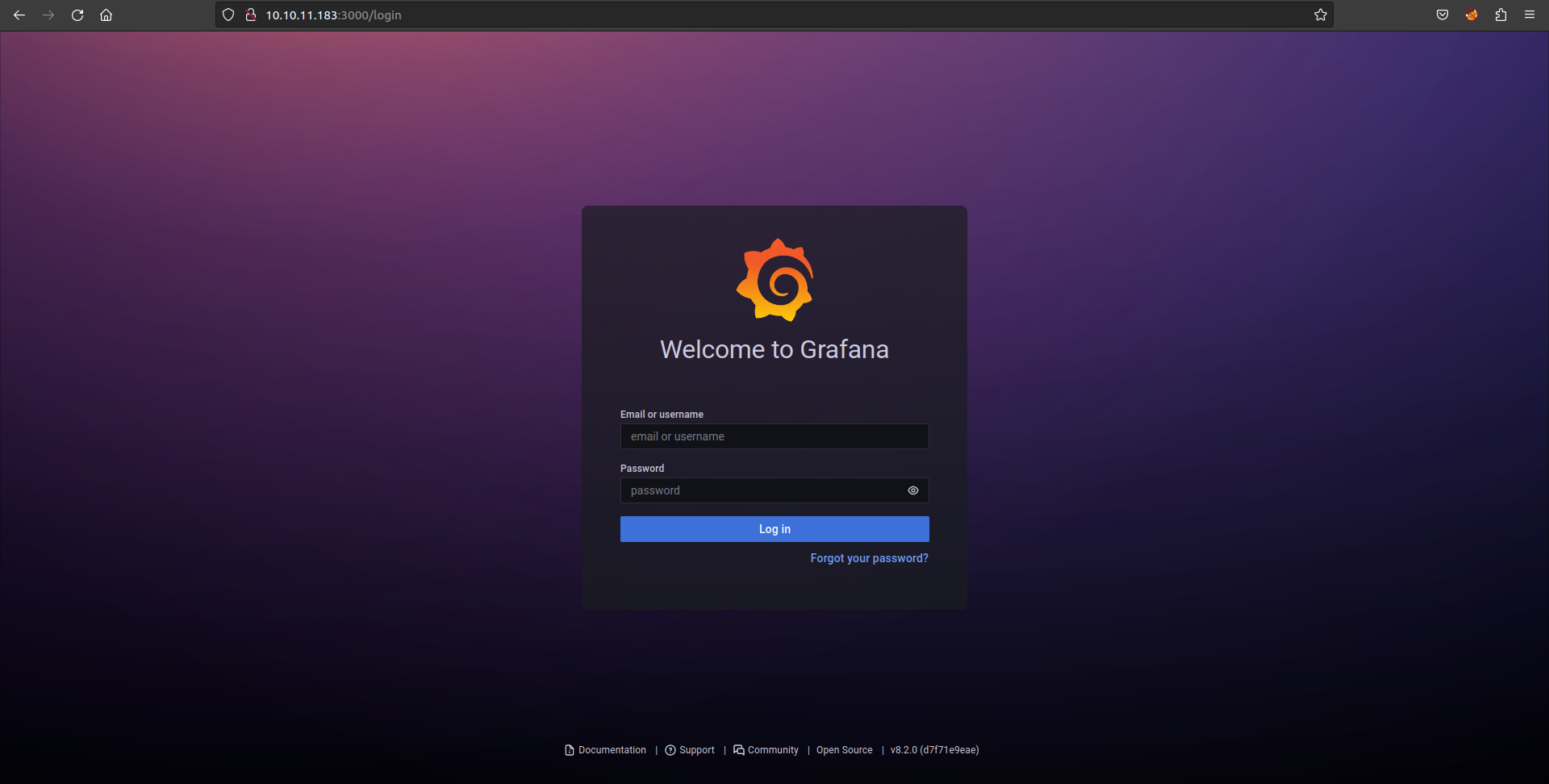The height and width of the screenshot is (784, 1549).
Task: Click the browser forward arrow
Action: [48, 15]
